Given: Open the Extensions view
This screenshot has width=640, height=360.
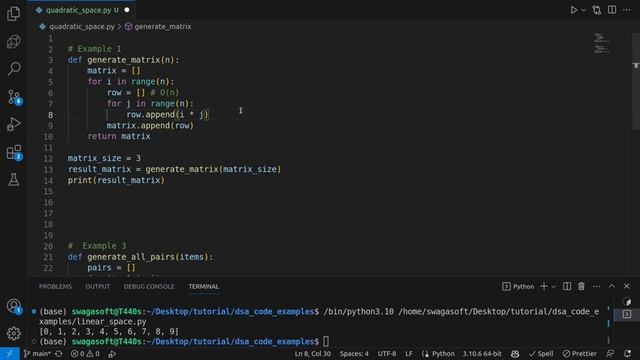Looking at the screenshot, I should (14, 152).
